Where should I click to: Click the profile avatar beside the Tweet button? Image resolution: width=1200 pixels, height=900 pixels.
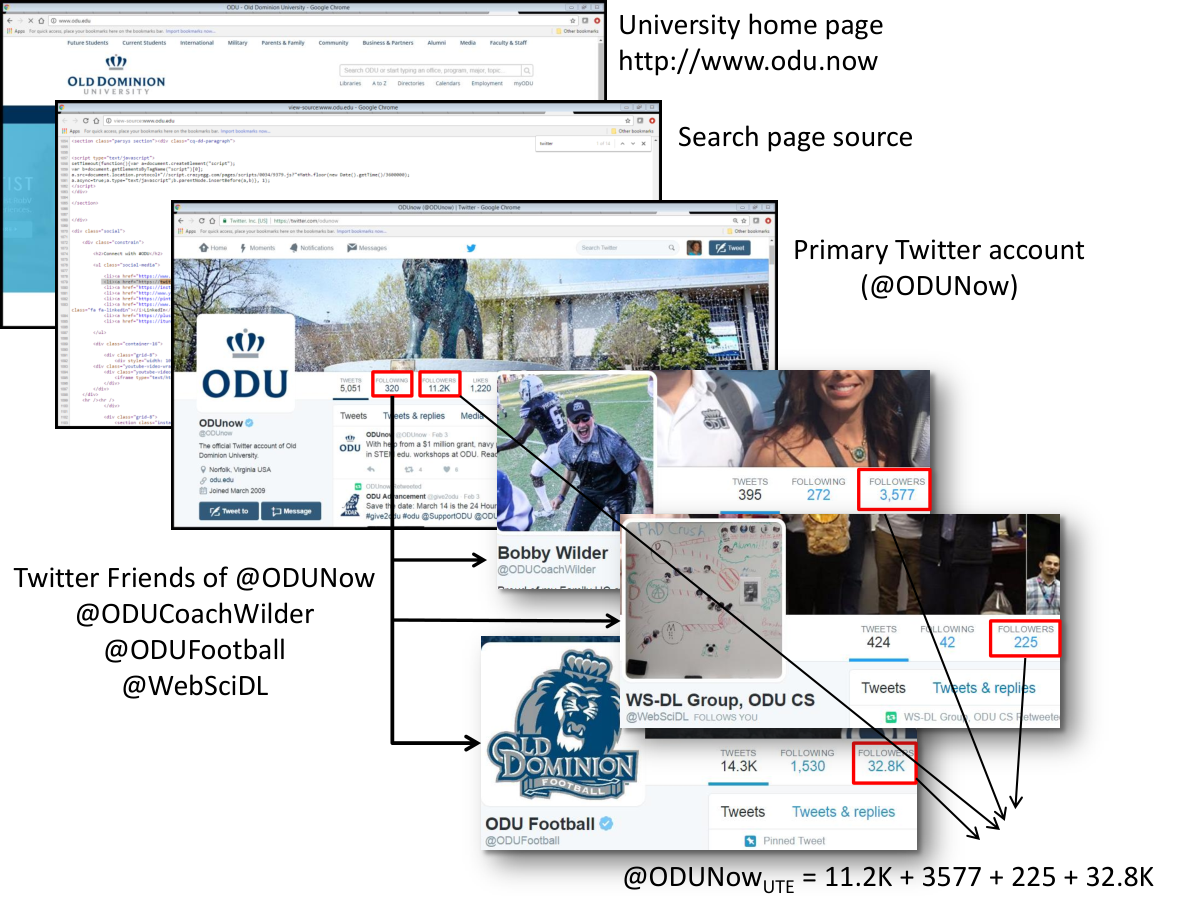click(693, 248)
